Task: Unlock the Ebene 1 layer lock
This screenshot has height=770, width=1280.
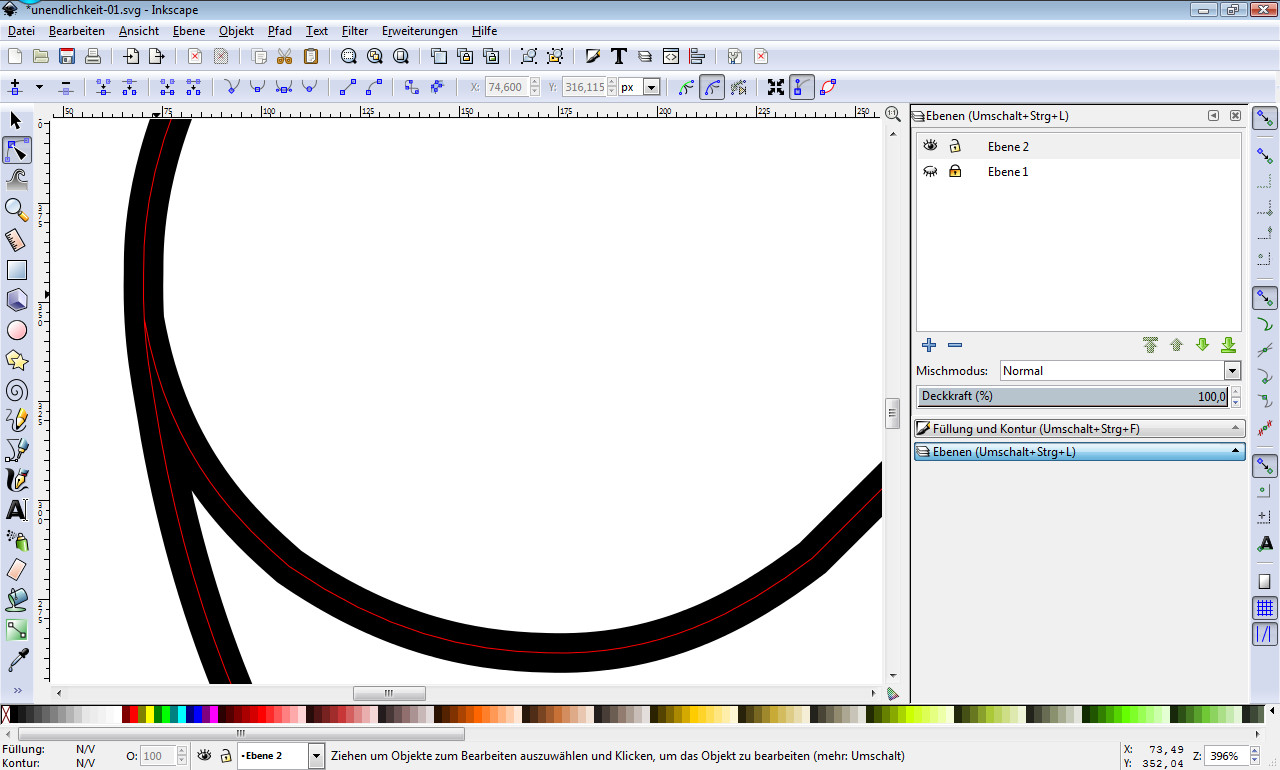Action: [x=955, y=172]
